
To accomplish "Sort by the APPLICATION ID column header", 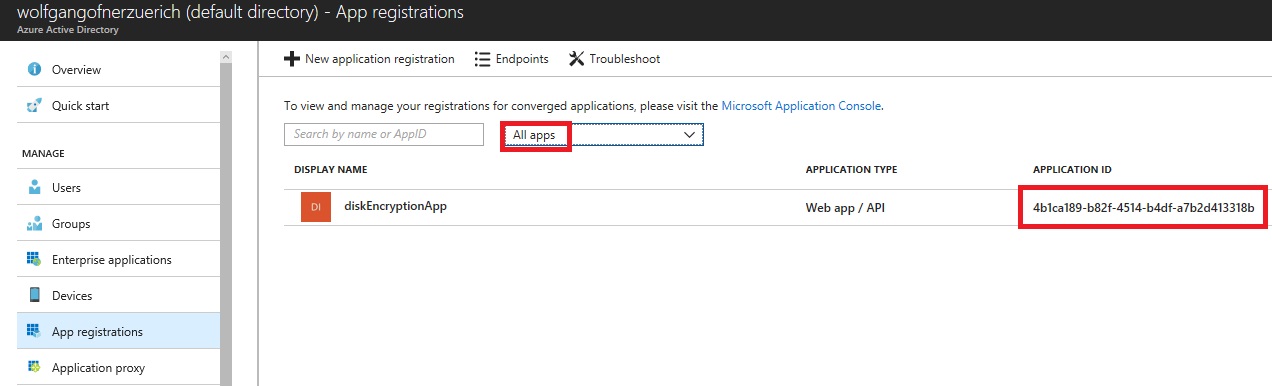I will pos(1072,170).
